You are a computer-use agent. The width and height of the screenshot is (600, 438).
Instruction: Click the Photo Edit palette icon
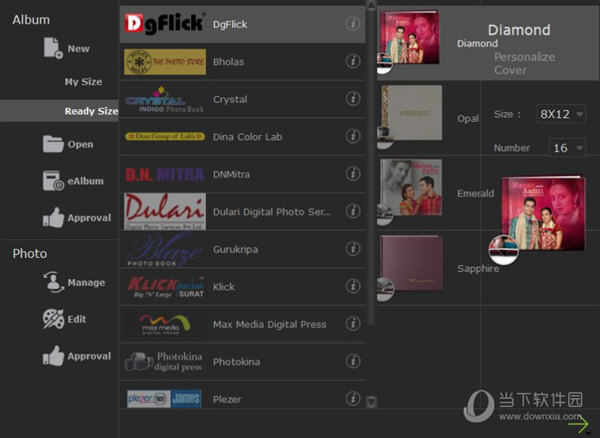point(53,319)
